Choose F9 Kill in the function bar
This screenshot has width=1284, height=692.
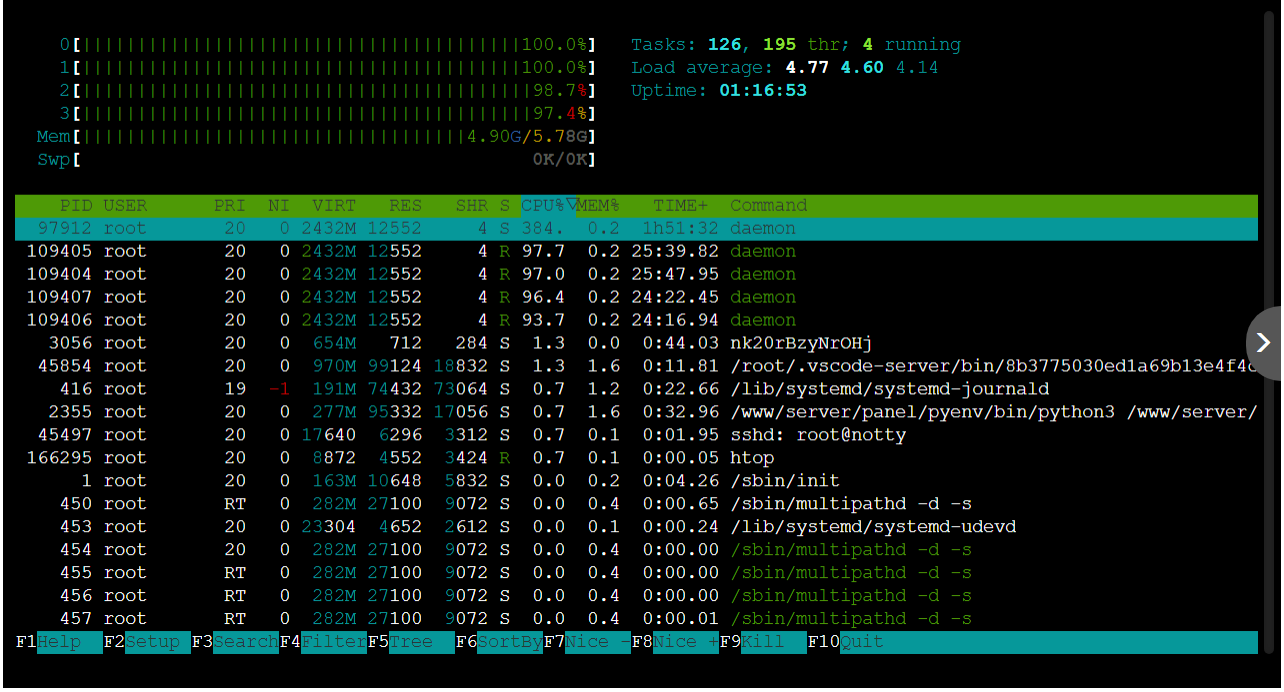coord(762,642)
